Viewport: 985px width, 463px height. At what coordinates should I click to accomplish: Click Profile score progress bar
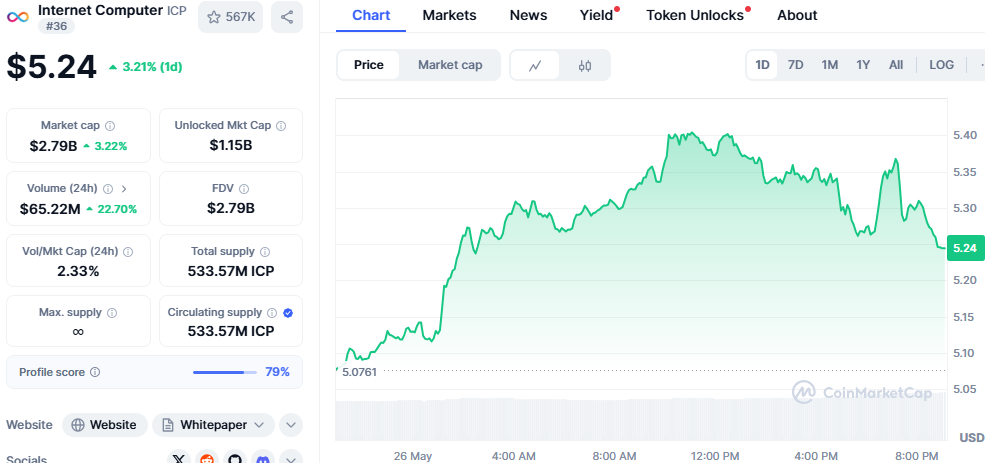[x=225, y=373]
